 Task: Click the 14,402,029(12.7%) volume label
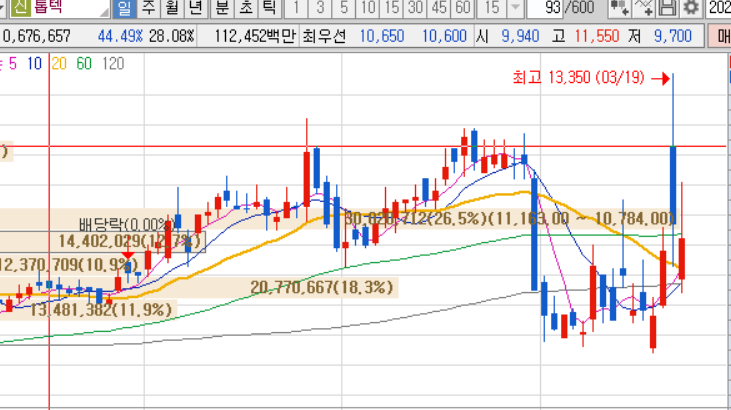click(130, 241)
